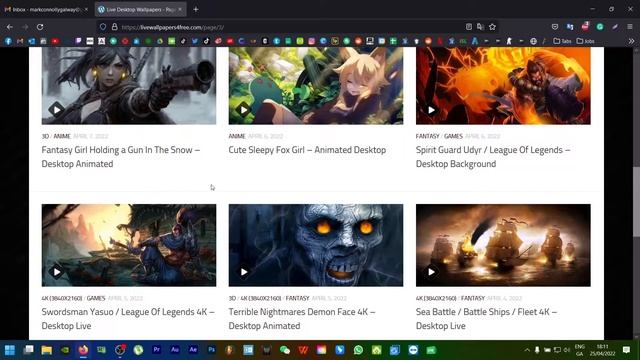Open WeChat from the taskbar
The height and width of the screenshot is (360, 640).
[x=284, y=350]
